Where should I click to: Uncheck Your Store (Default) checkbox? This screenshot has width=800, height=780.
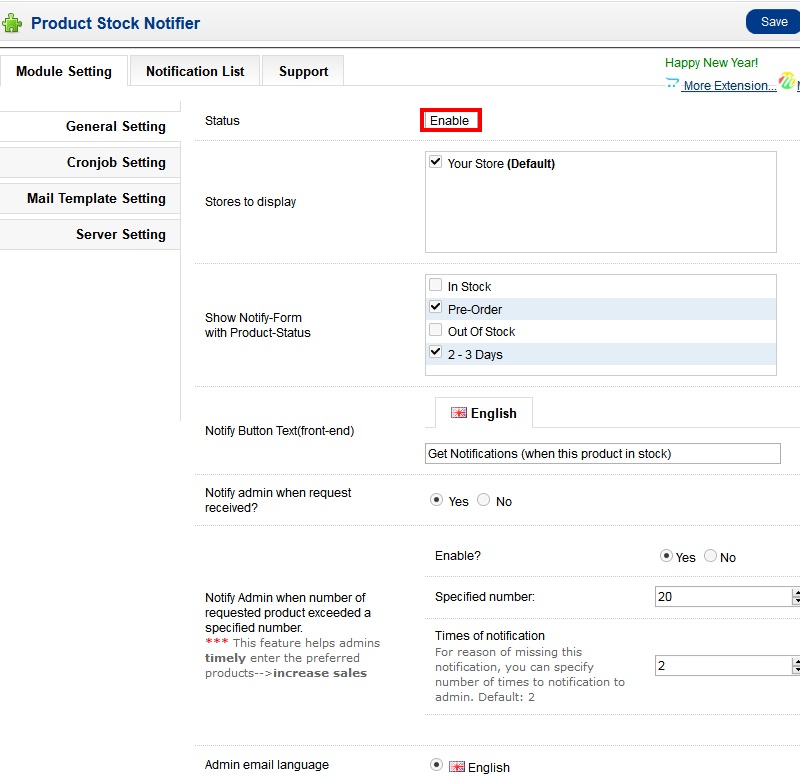click(x=435, y=162)
